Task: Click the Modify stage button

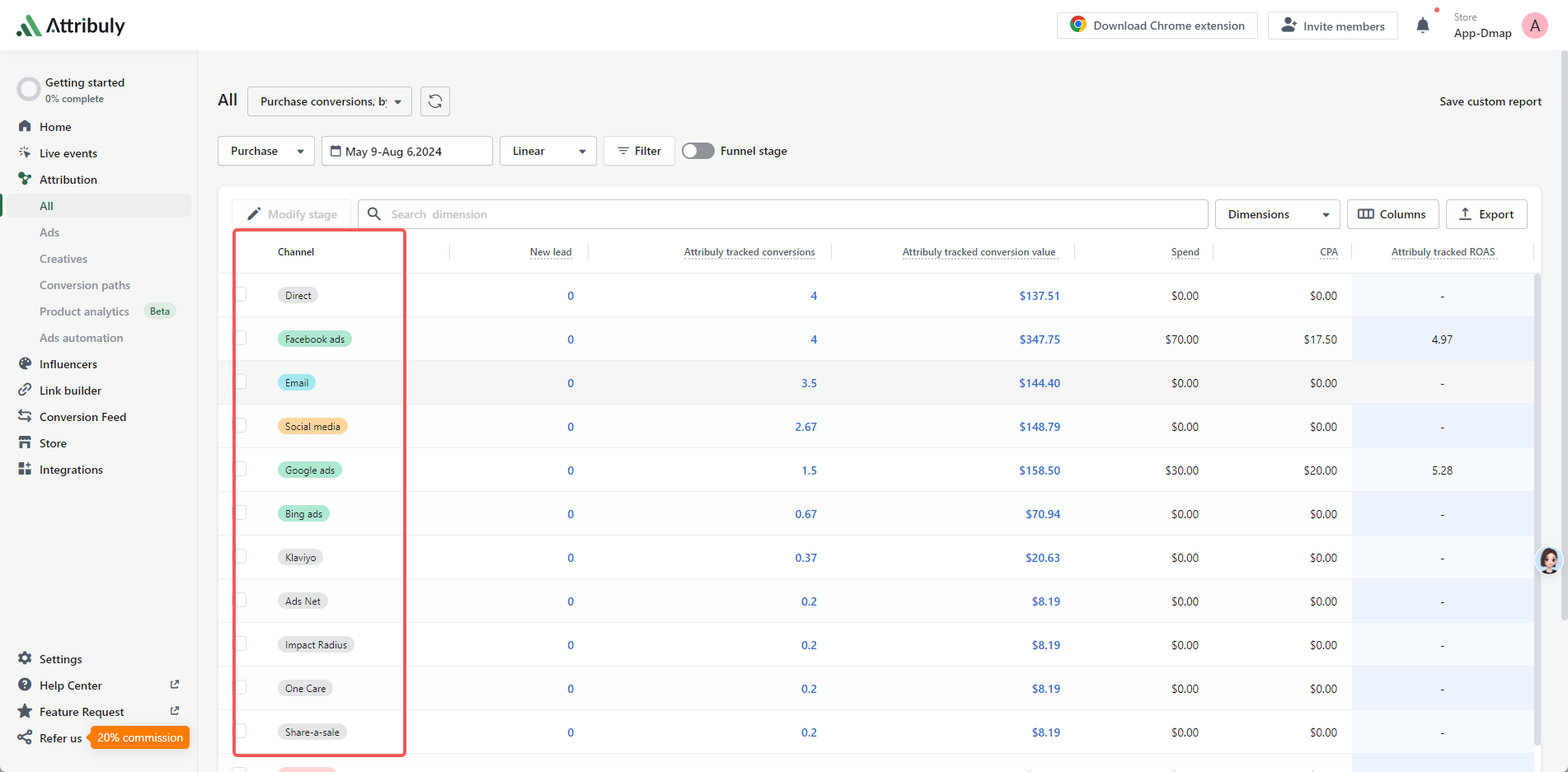Action: point(292,214)
